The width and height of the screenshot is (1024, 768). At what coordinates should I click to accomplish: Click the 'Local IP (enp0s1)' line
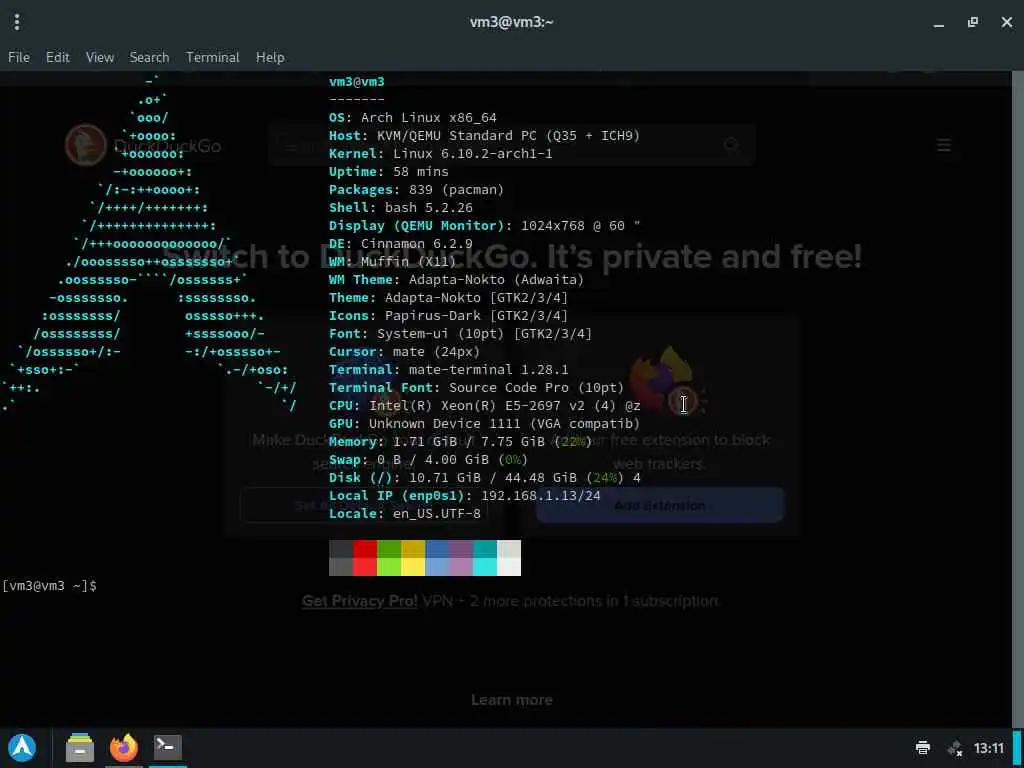pyautogui.click(x=465, y=496)
